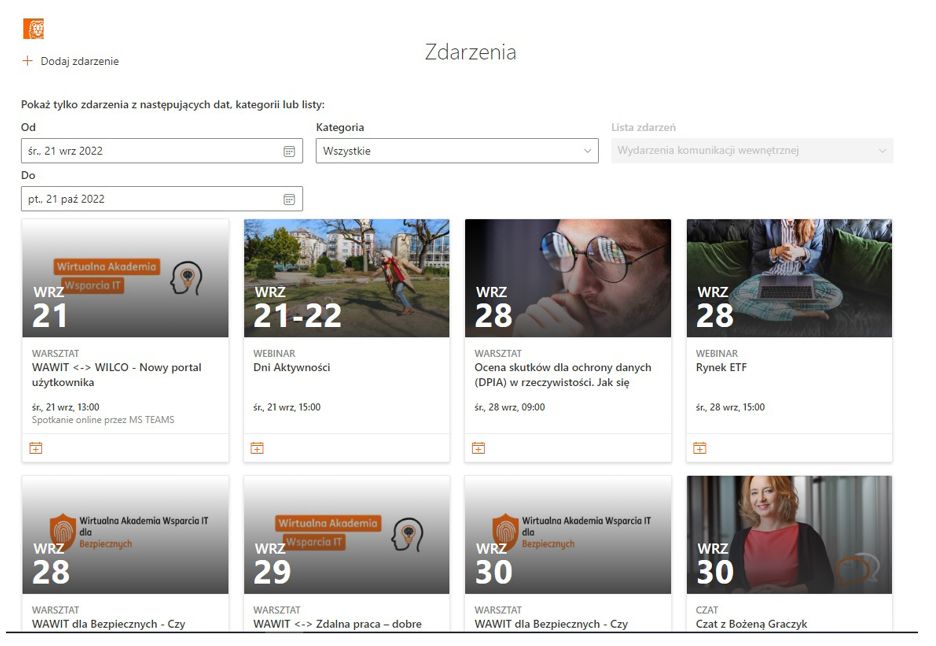Open the Lista zdarzeń dropdown
936x646 pixels.
pyautogui.click(x=752, y=151)
